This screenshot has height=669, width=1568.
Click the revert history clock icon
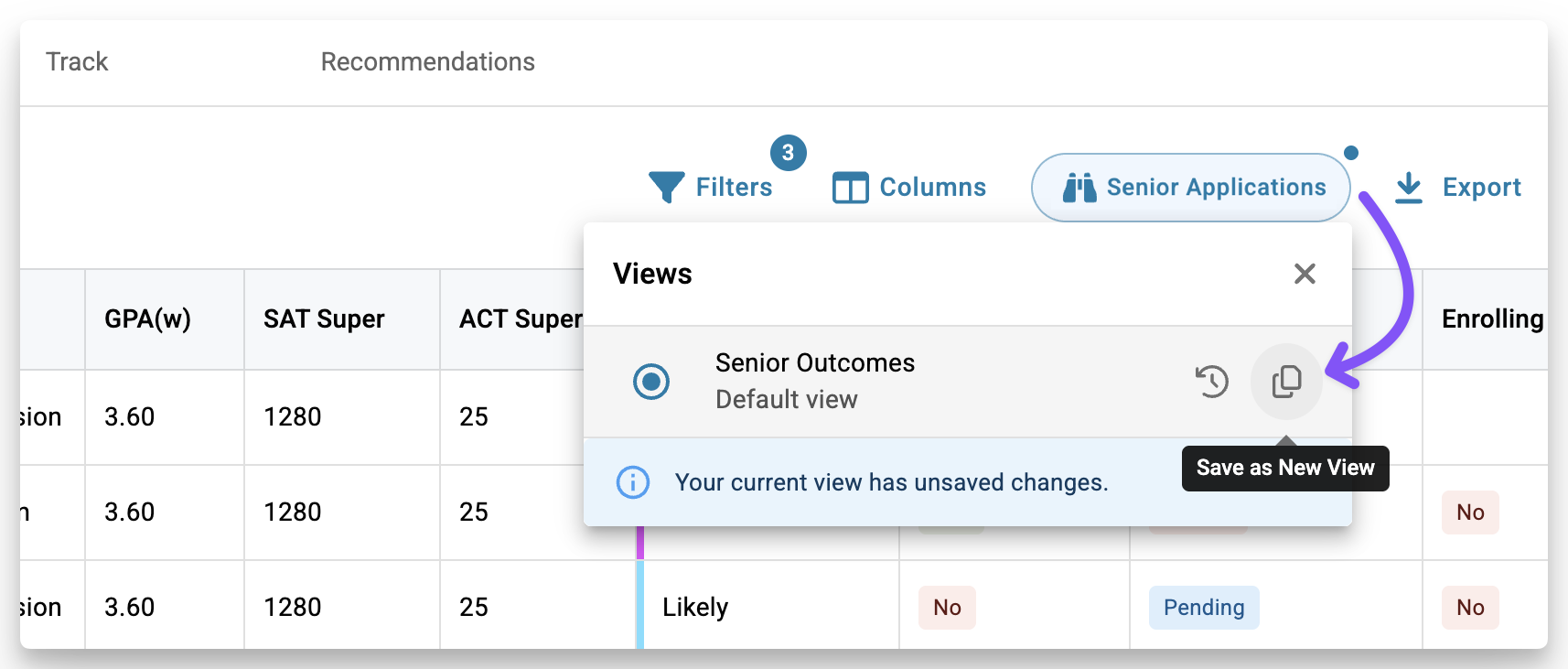point(1212,382)
